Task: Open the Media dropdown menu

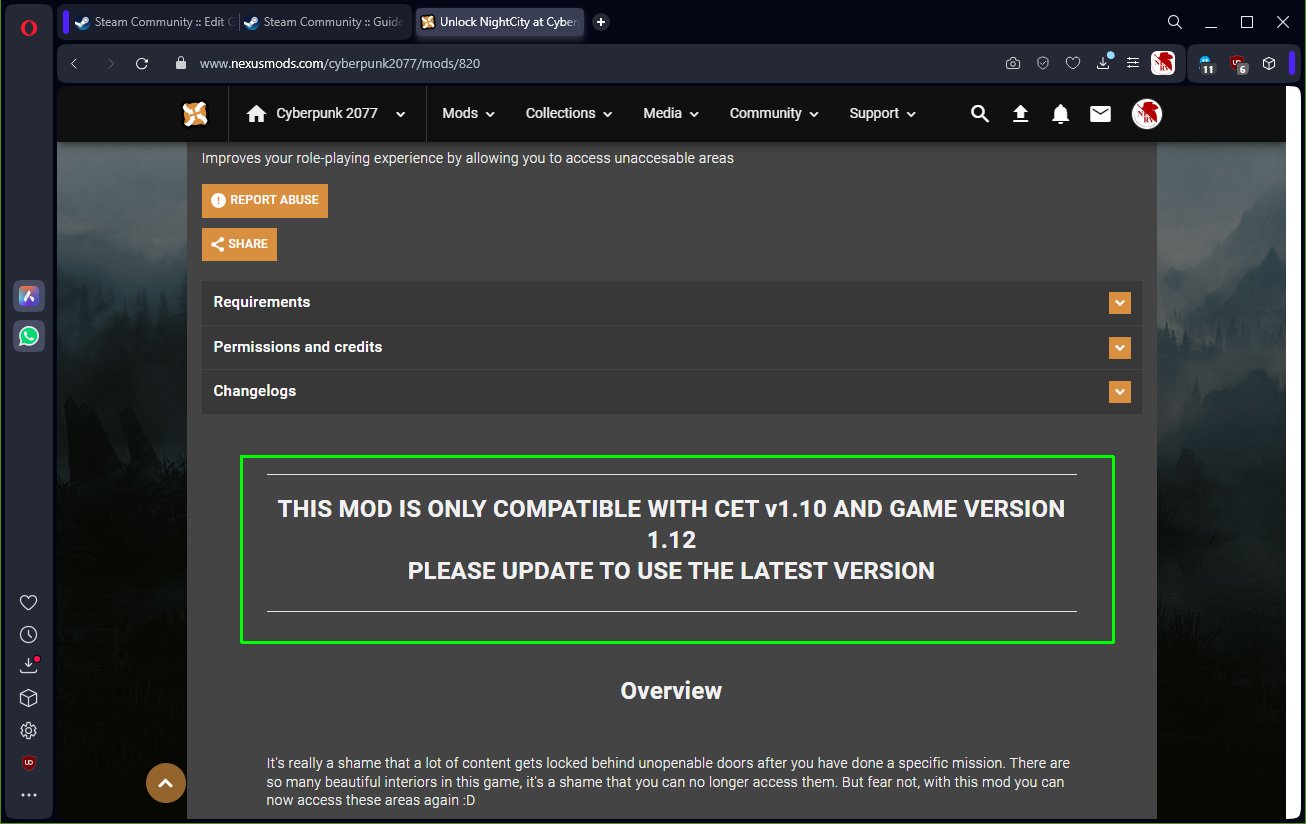Action: pos(671,114)
